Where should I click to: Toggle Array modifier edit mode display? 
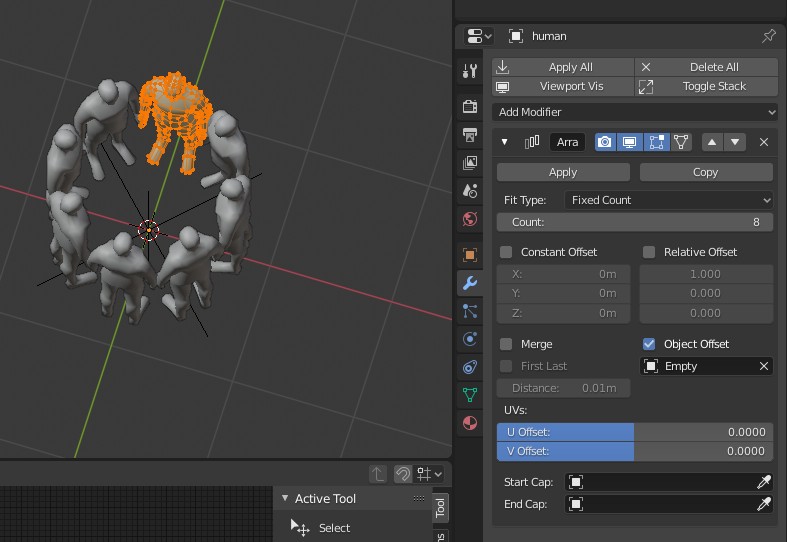656,142
